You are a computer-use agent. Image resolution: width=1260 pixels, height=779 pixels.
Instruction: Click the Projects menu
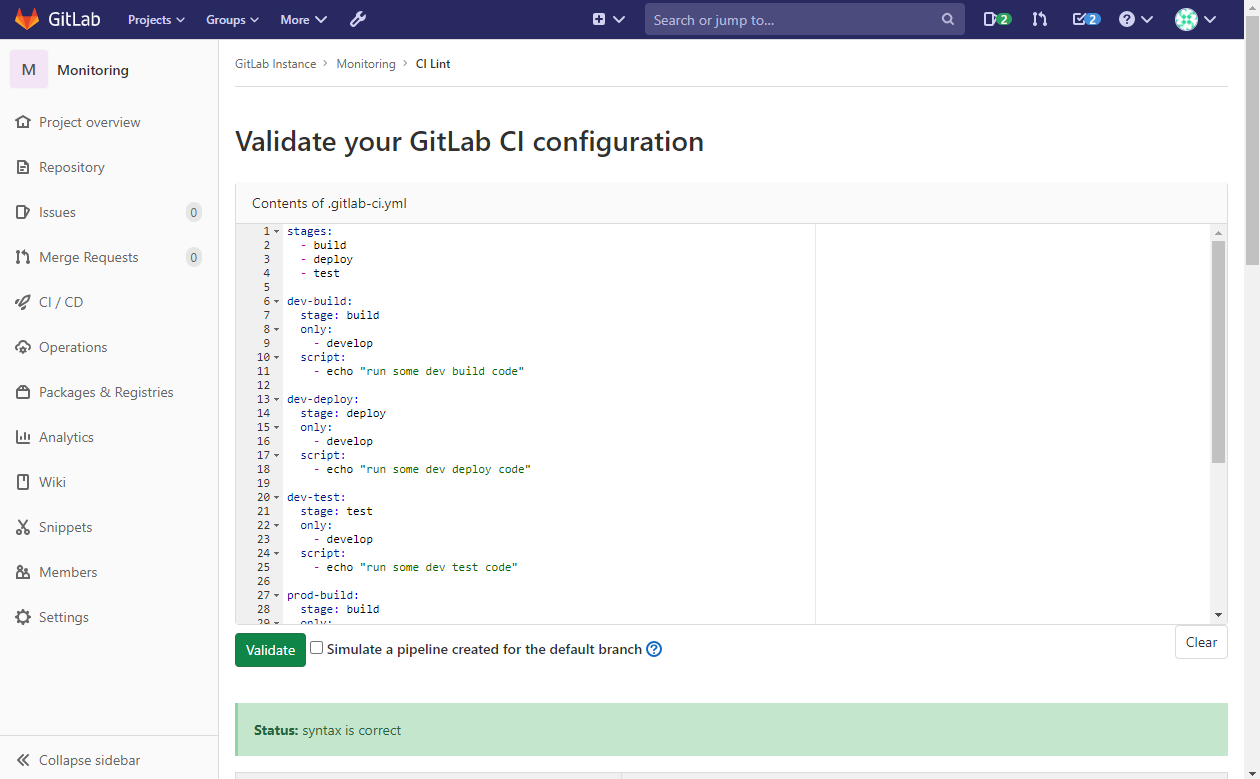155,18
